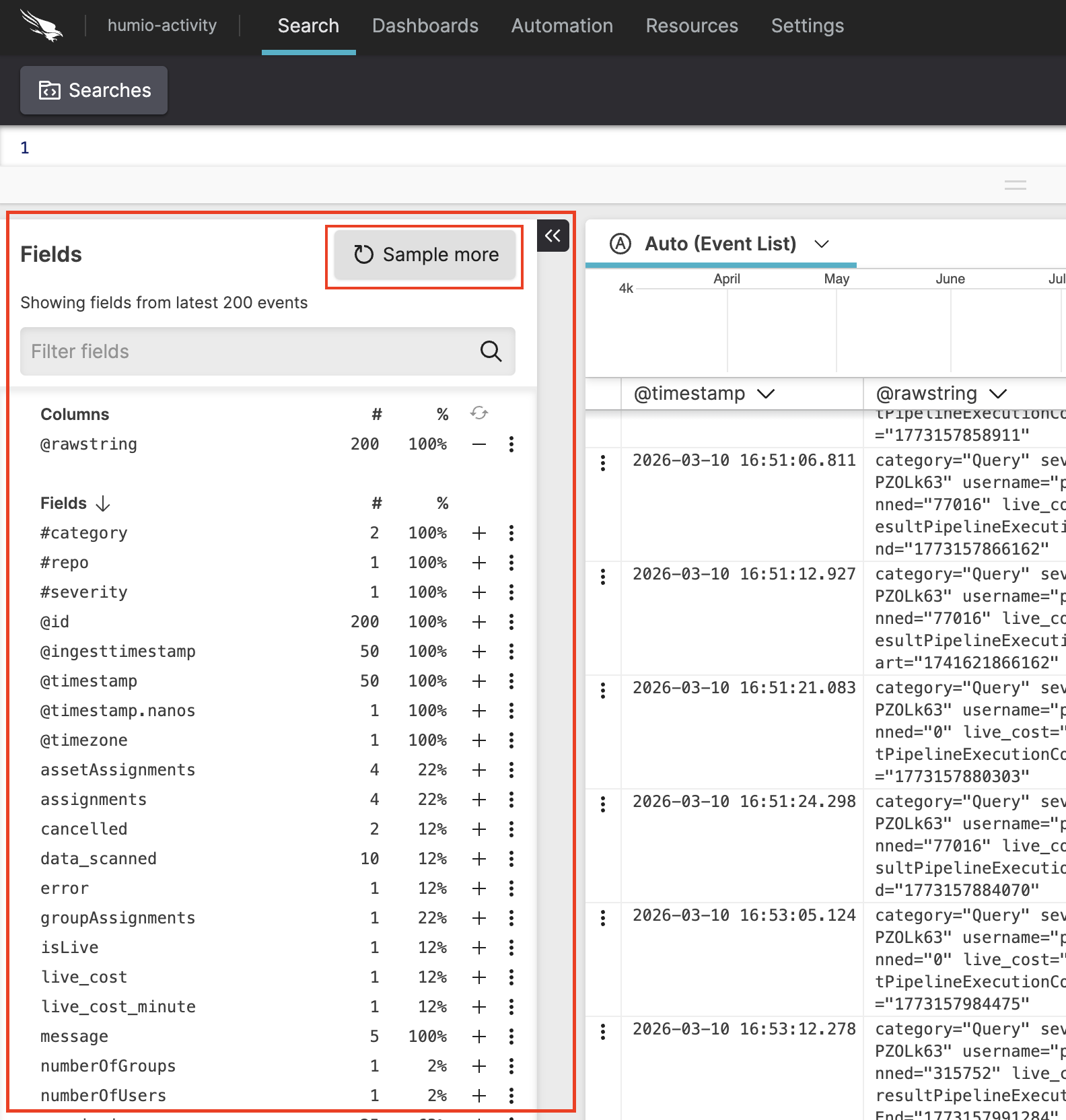Click the Sample more button
Viewport: 1066px width, 1120px height.
[425, 254]
